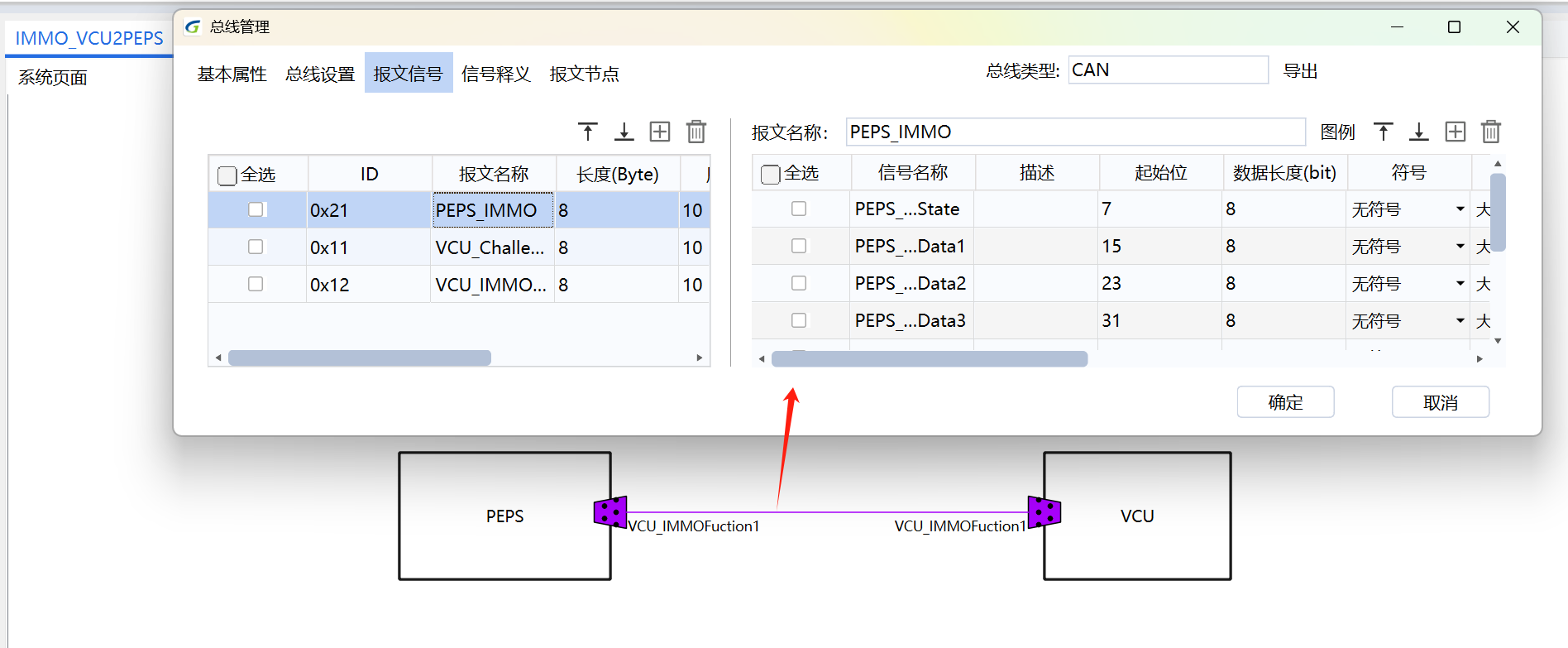The image size is (1568, 648).
Task: Click signal table horizontal scrollbar thumb
Action: tap(930, 358)
